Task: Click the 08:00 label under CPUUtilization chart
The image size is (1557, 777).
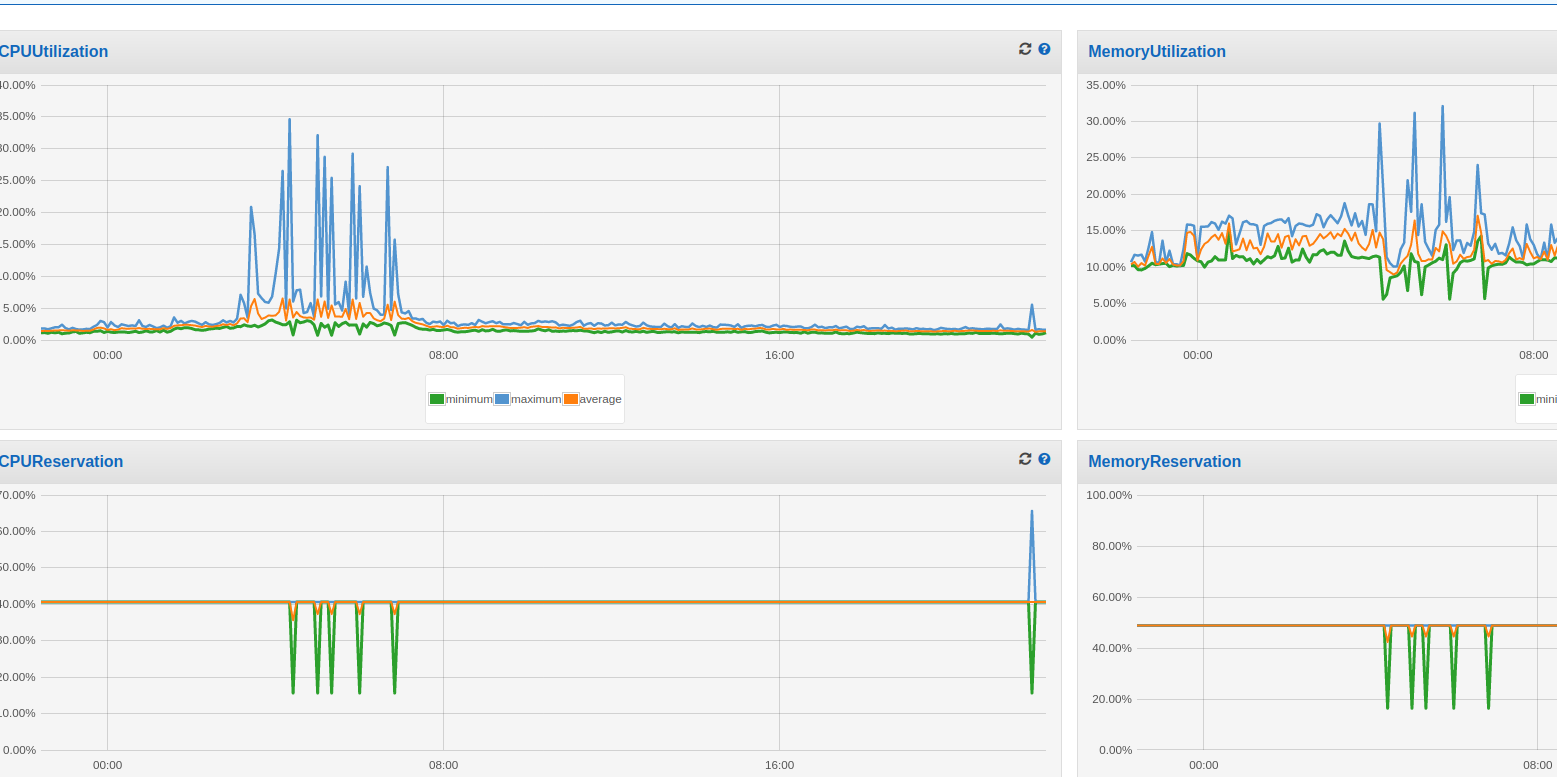Action: (x=443, y=355)
